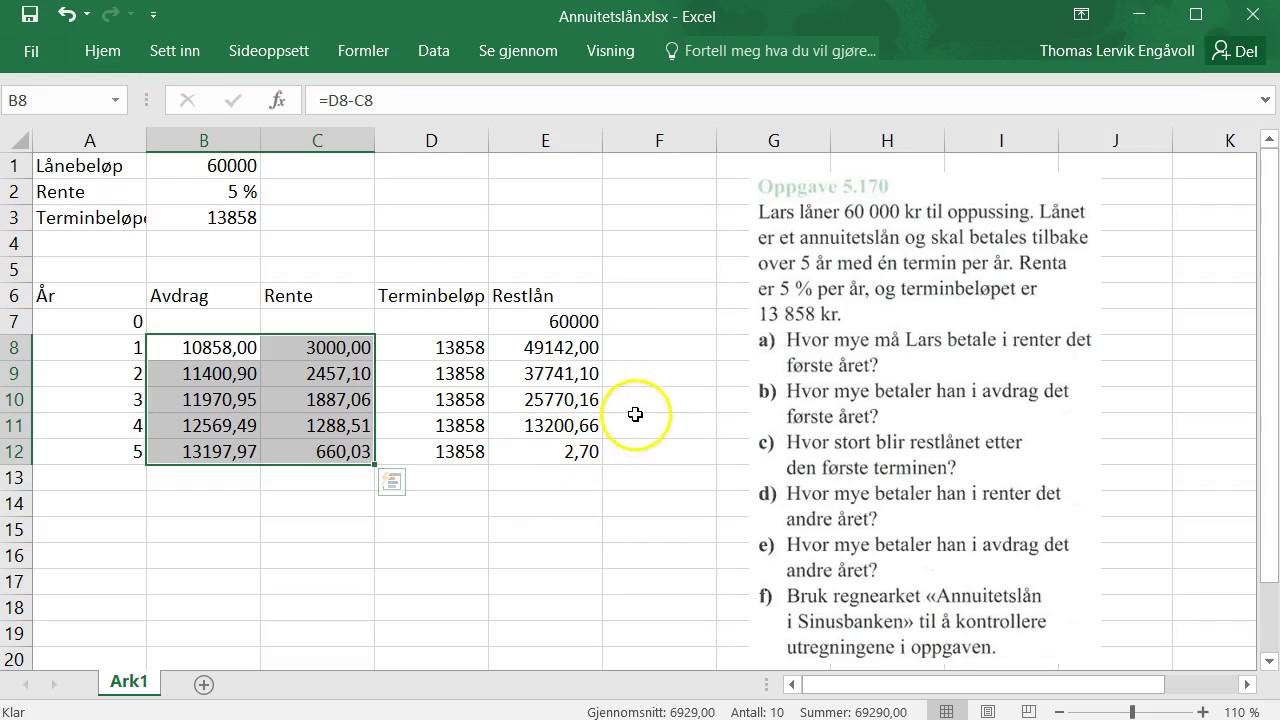
Task: Click vertical scrollbar down arrow
Action: click(x=1269, y=661)
